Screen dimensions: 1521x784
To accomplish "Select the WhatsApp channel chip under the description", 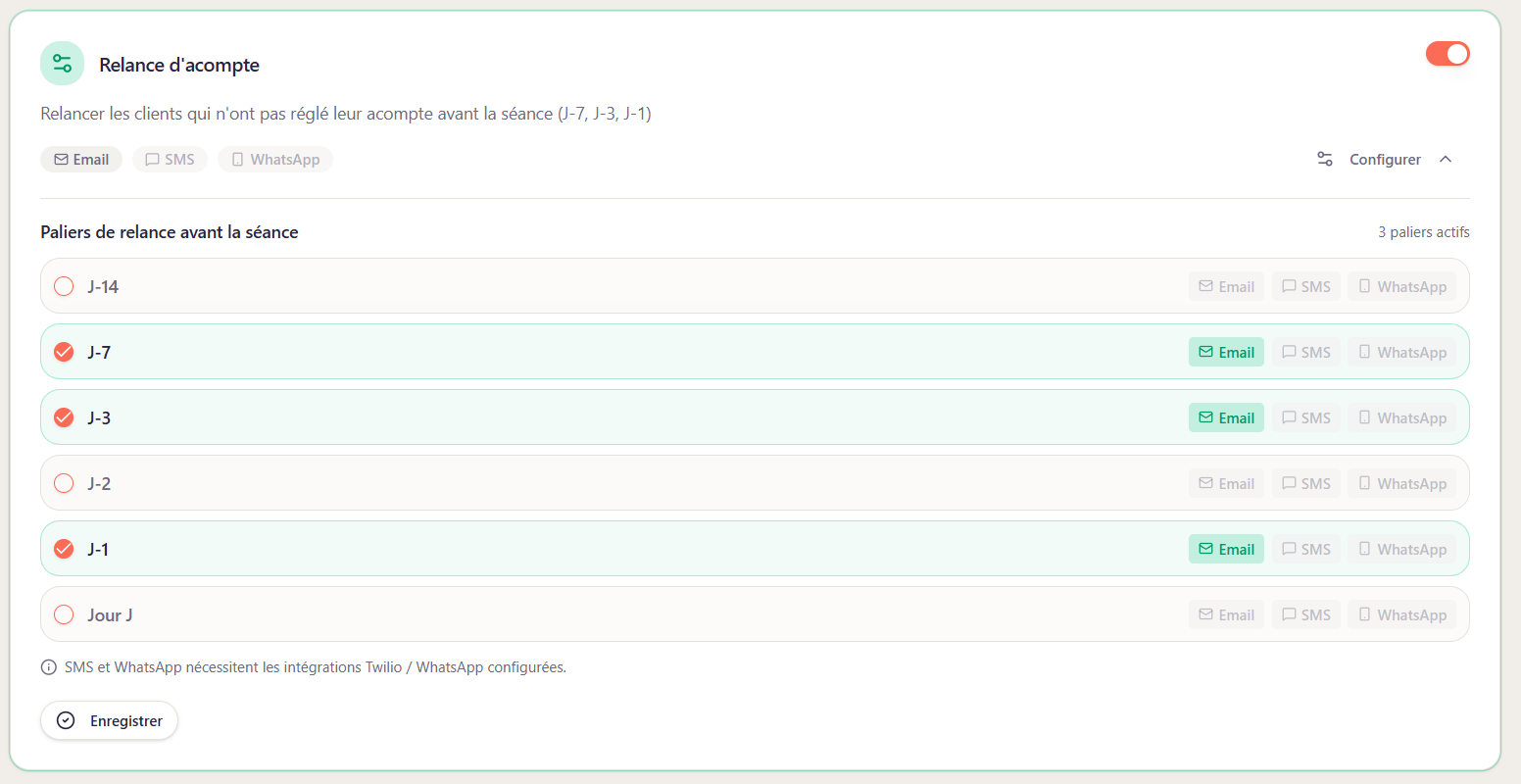I will (274, 159).
